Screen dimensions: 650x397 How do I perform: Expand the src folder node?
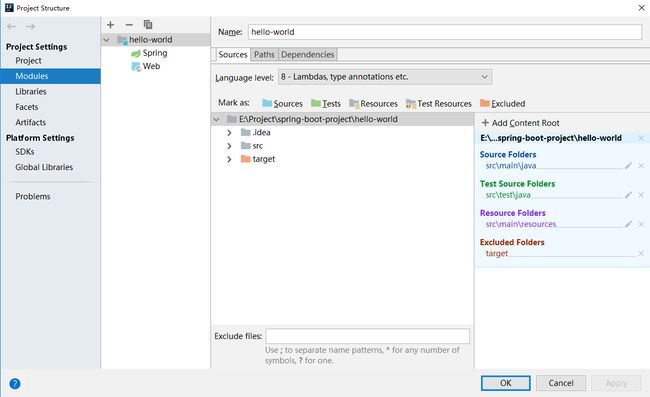229,146
